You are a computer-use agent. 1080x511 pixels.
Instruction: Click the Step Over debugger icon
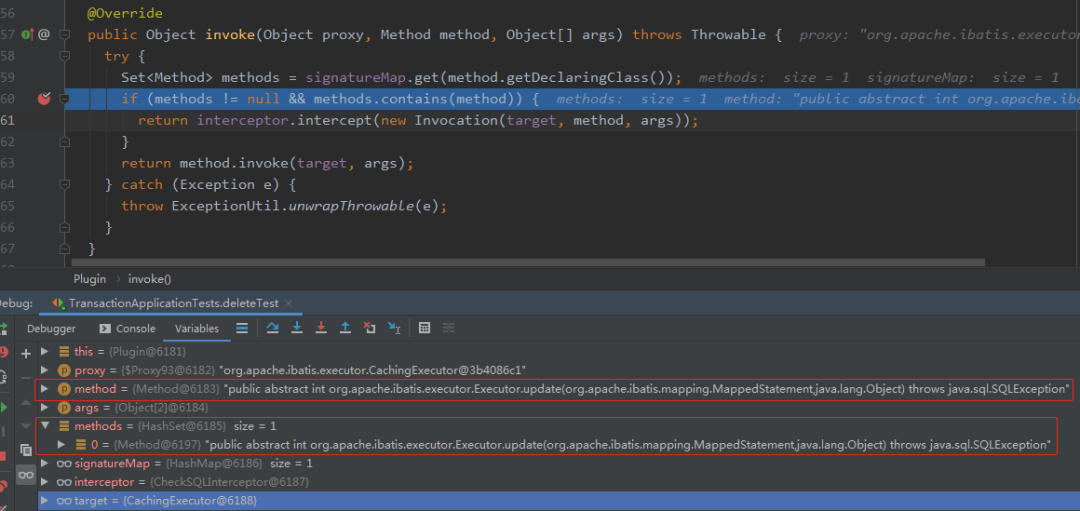point(272,328)
